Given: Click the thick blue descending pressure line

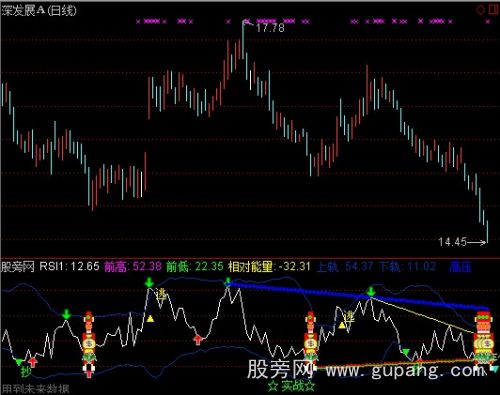Looking at the screenshot, I should pos(358,296).
